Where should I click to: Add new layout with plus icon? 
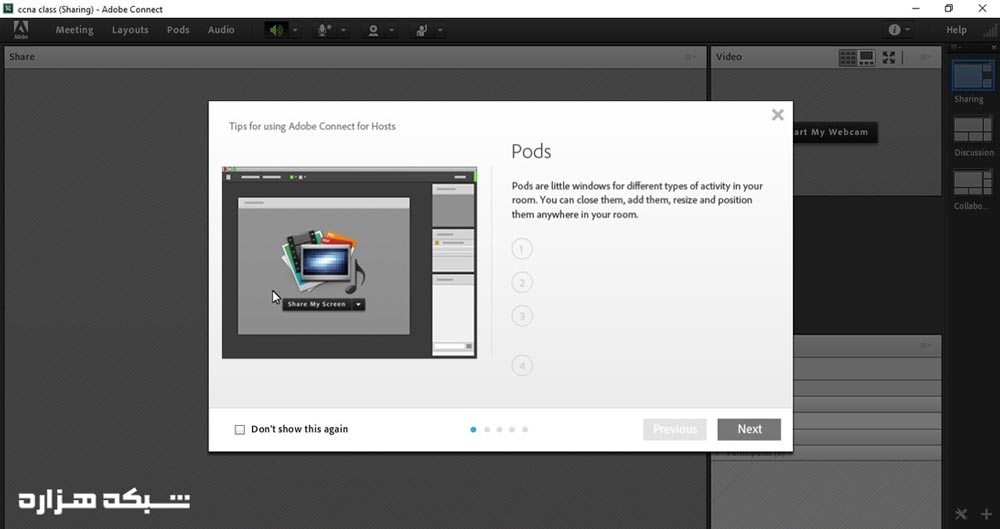(x=986, y=514)
